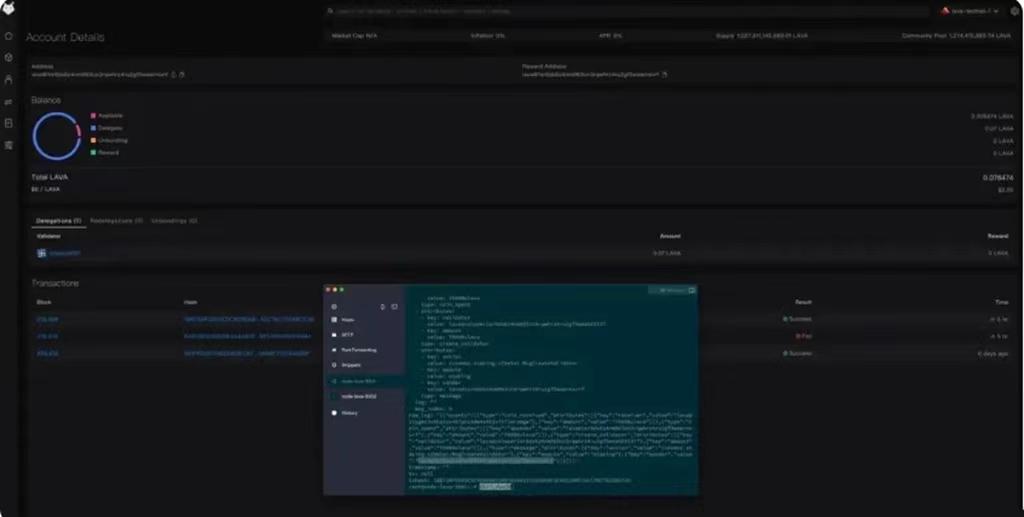Open the network chain selector dropdown
1024x517 pixels.
(x=969, y=11)
